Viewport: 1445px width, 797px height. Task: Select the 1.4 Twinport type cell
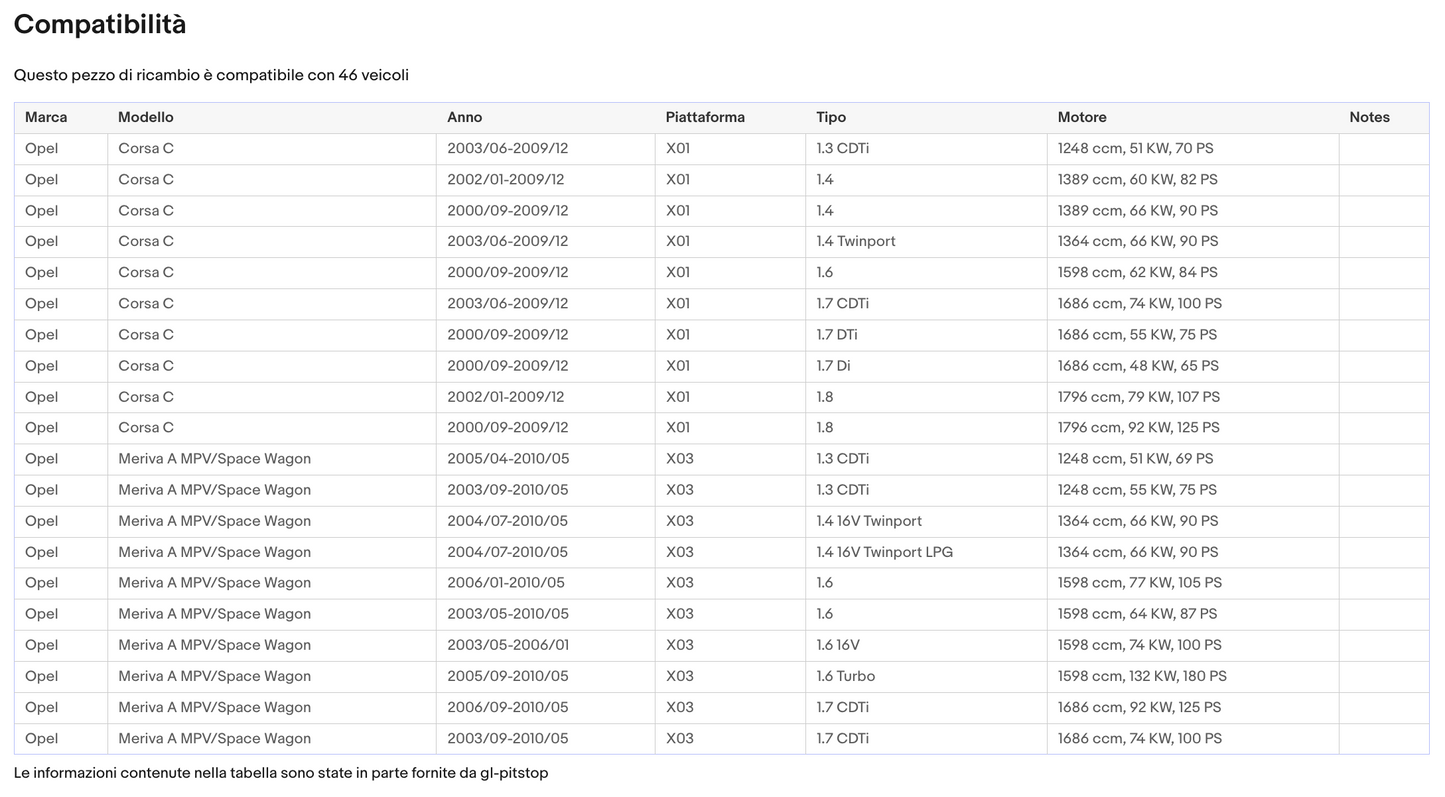click(x=855, y=241)
